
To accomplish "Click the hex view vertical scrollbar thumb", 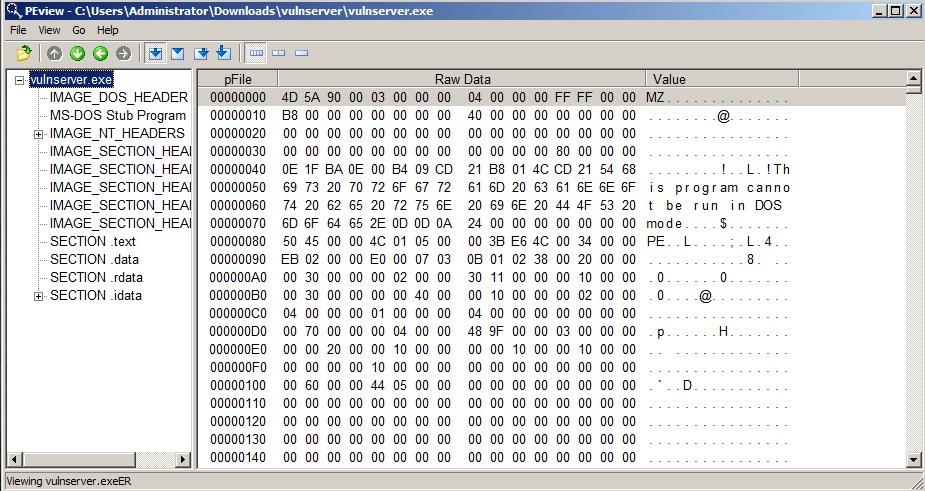I will click(913, 90).
